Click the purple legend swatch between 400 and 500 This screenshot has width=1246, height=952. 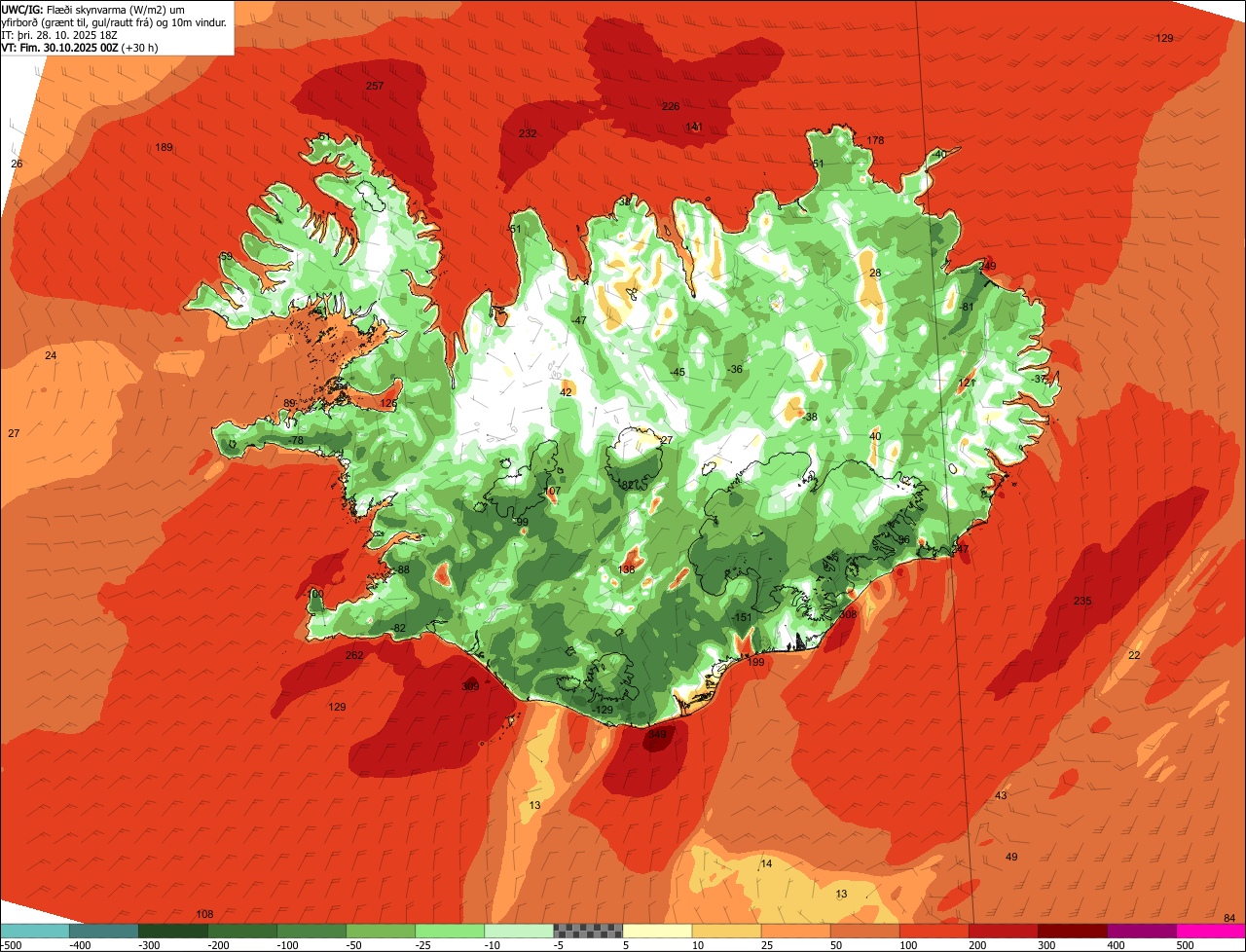click(x=1142, y=931)
